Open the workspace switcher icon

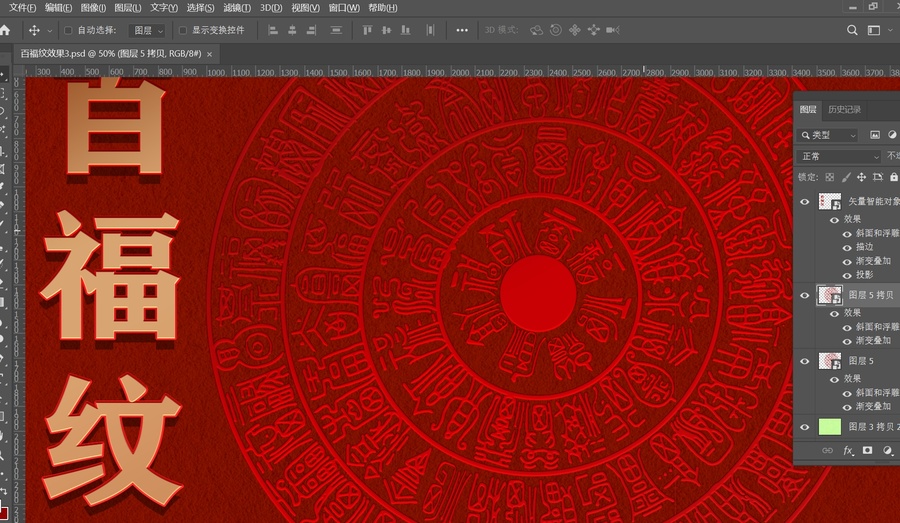[x=874, y=30]
